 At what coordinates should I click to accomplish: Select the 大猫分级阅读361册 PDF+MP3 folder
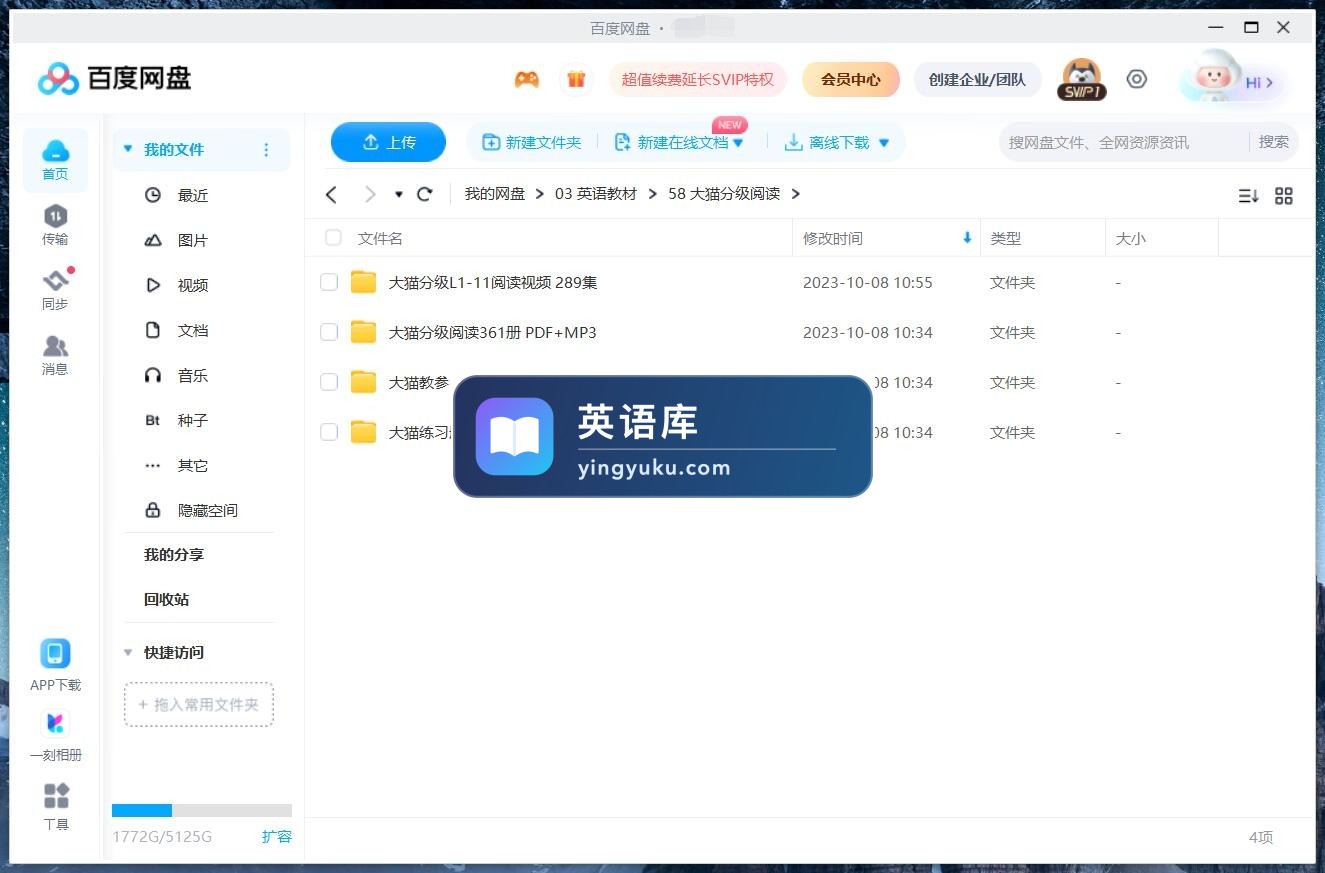coord(492,333)
